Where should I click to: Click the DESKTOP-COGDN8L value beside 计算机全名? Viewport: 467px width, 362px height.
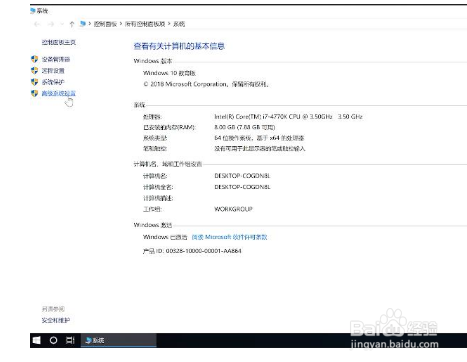tap(242, 187)
